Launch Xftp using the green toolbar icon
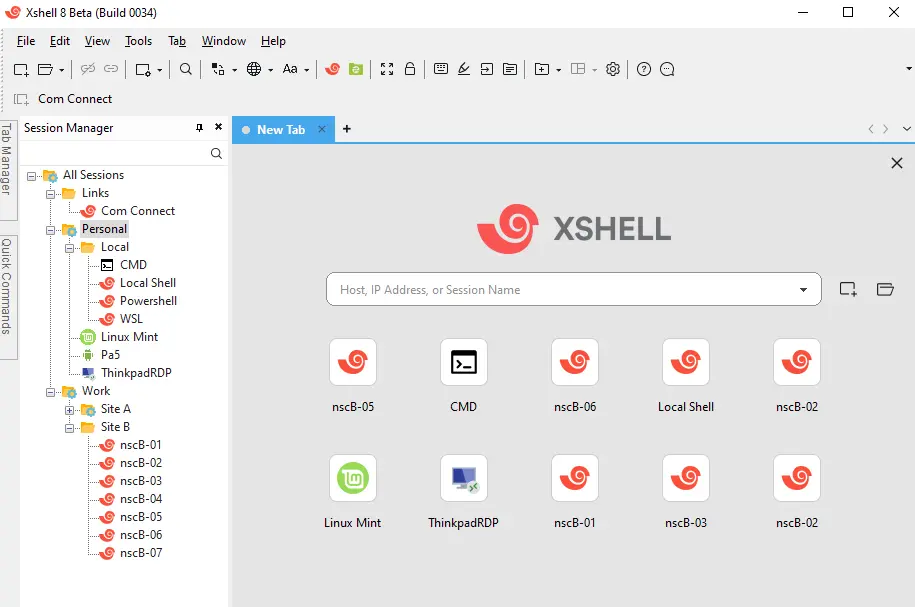This screenshot has width=915, height=607. [x=356, y=69]
